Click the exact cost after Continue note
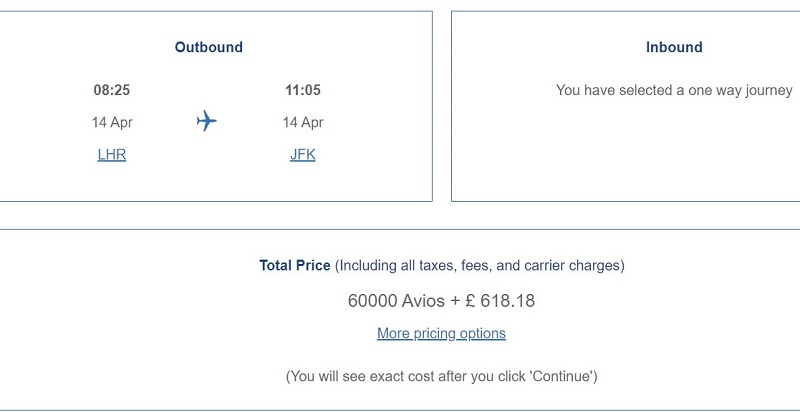Screen dimensions: 800x412 point(441,376)
